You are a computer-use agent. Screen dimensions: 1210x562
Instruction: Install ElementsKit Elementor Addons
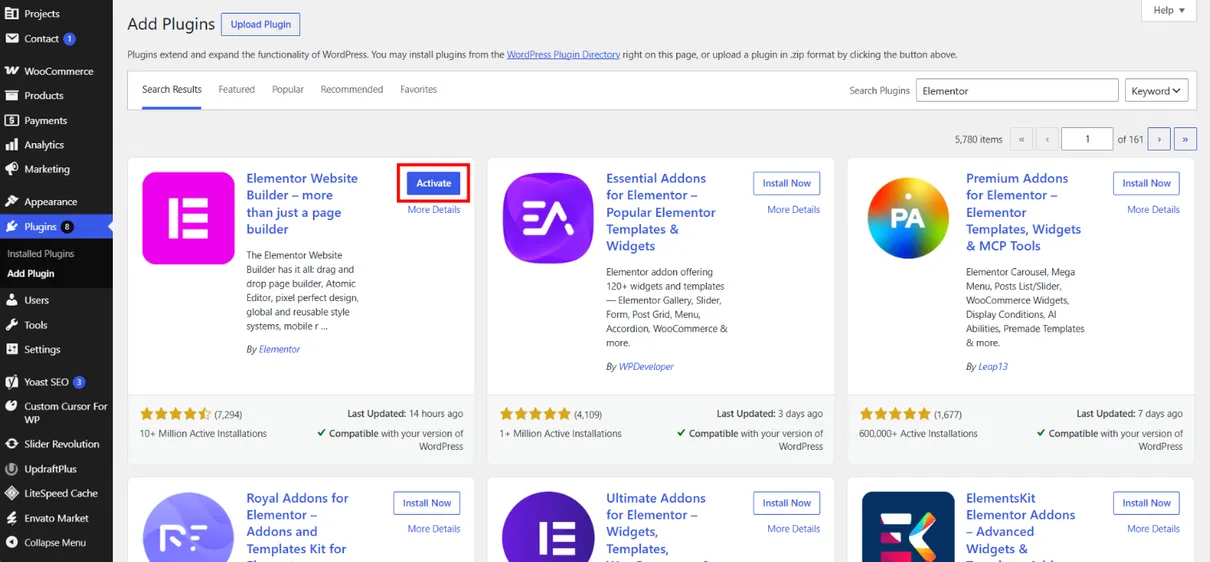click(x=1146, y=503)
